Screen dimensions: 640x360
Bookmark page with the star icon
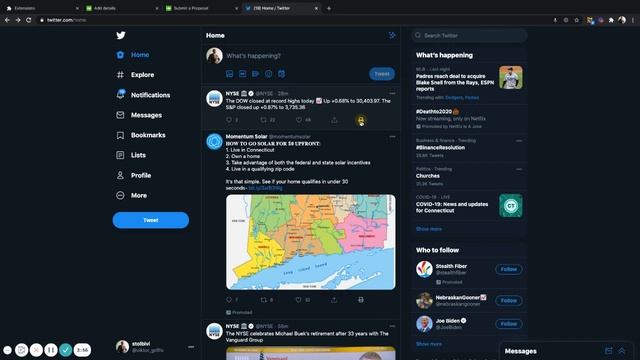[576, 20]
